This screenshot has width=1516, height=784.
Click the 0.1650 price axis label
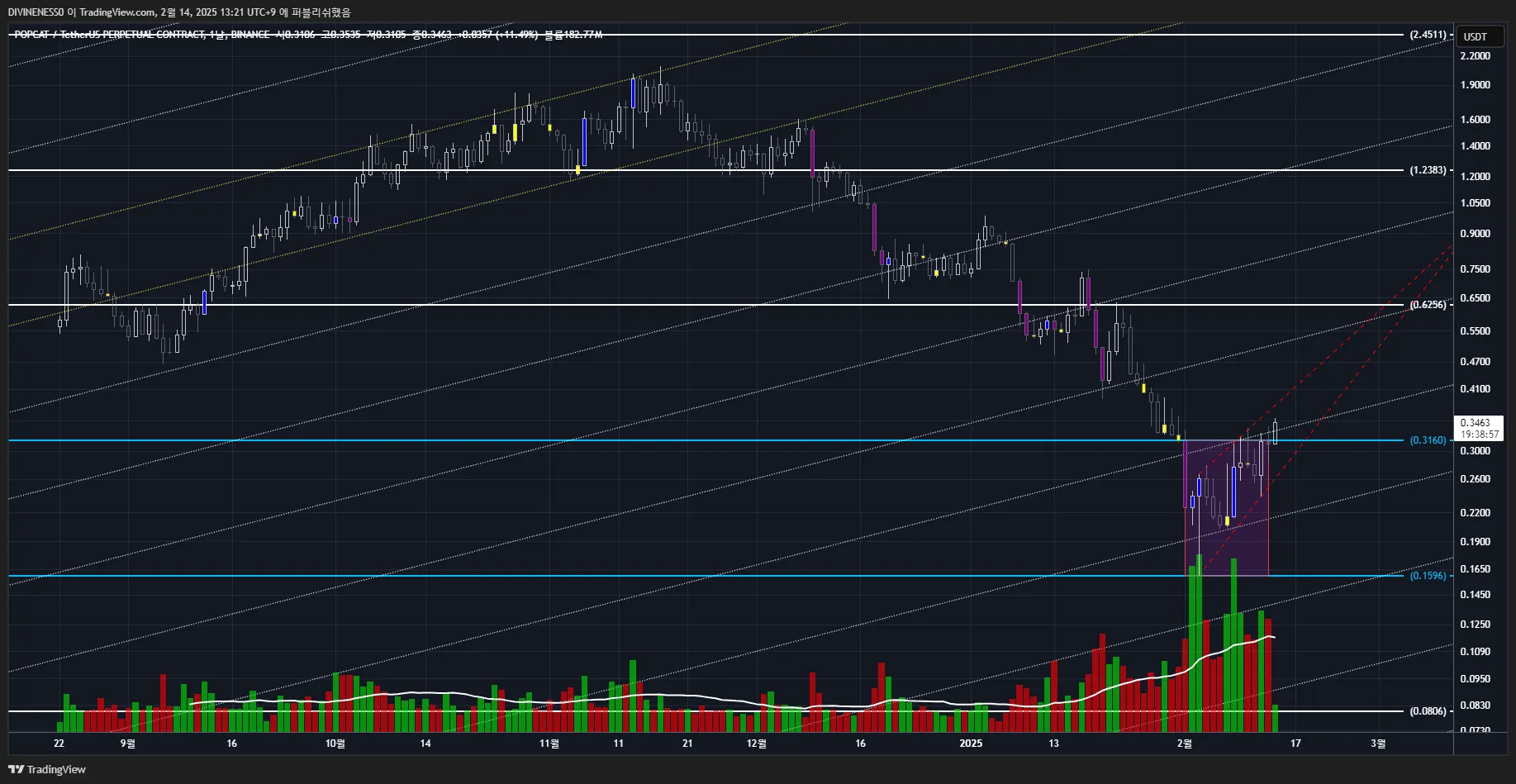tap(1476, 569)
